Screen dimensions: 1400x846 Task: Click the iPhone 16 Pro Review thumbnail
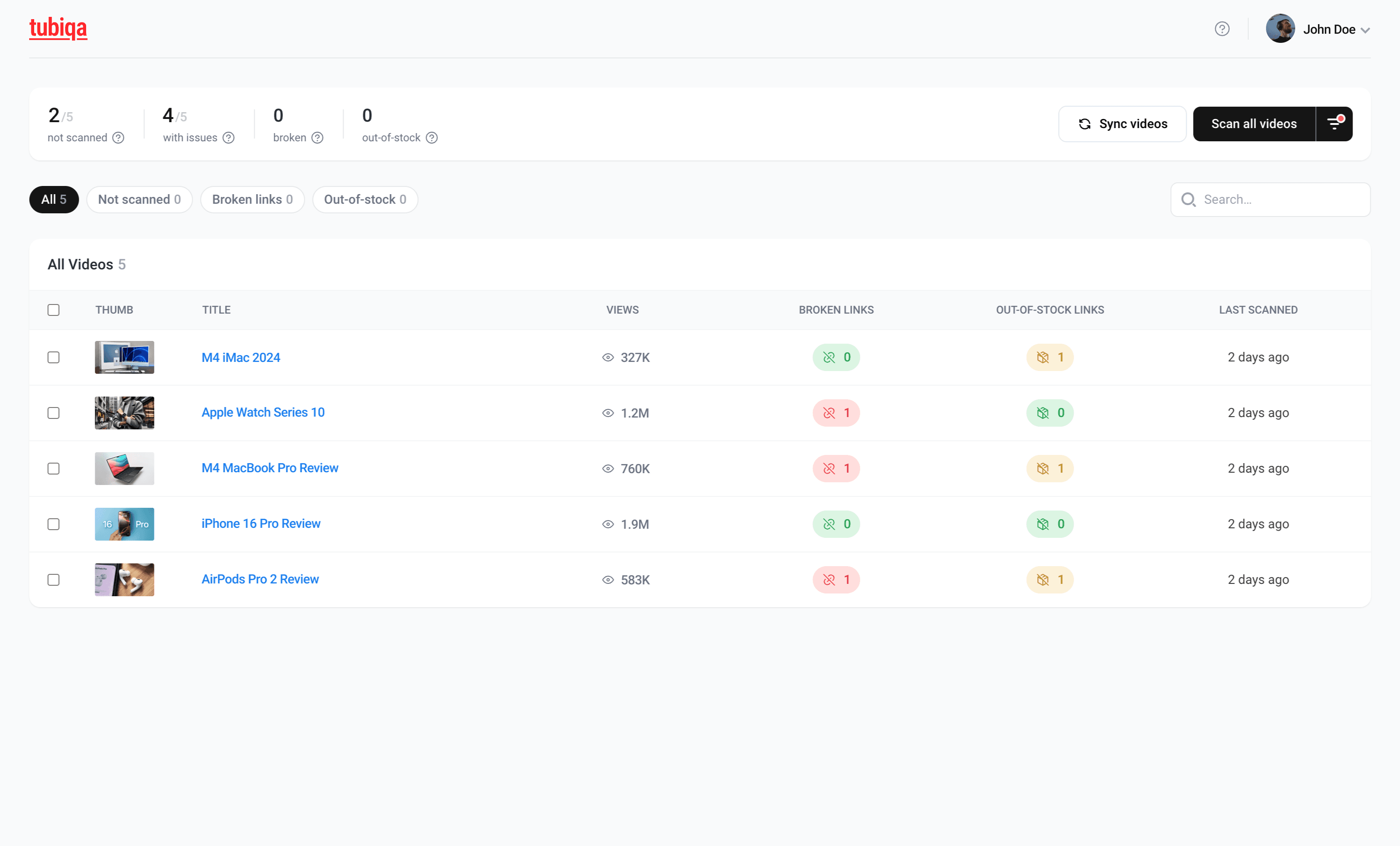click(x=124, y=524)
